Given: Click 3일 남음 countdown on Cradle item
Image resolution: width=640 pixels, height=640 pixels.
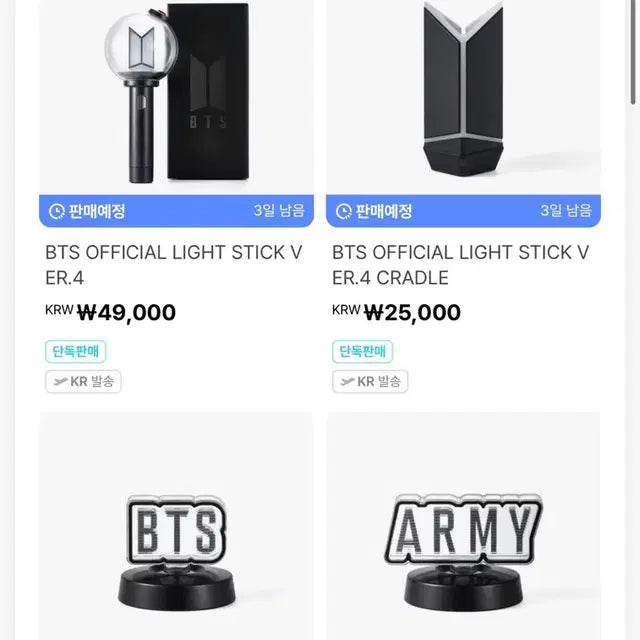Looking at the screenshot, I should pos(565,211).
